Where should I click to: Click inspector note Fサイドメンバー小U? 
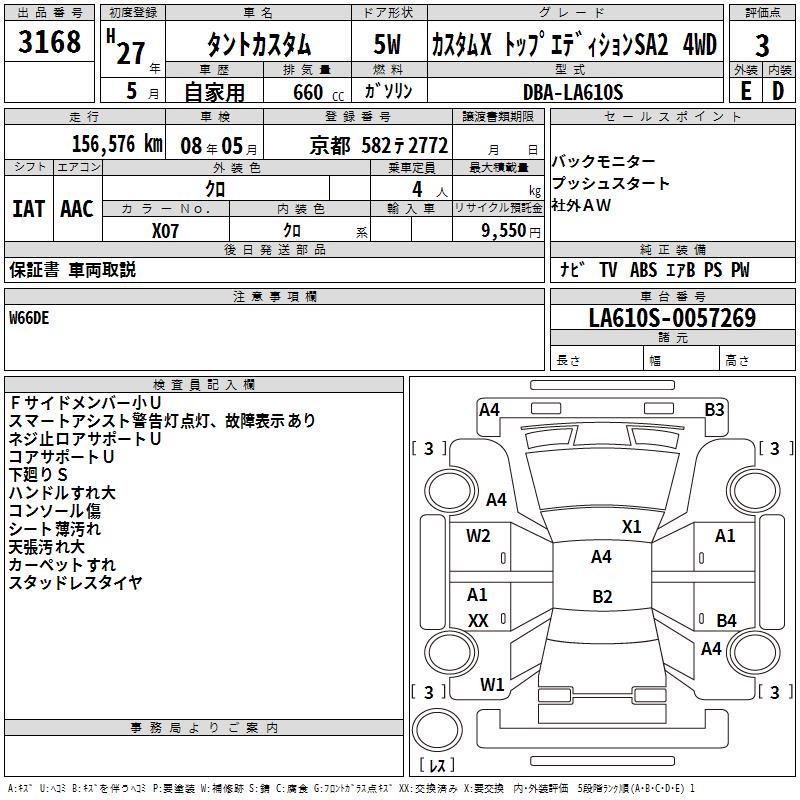pyautogui.click(x=85, y=403)
